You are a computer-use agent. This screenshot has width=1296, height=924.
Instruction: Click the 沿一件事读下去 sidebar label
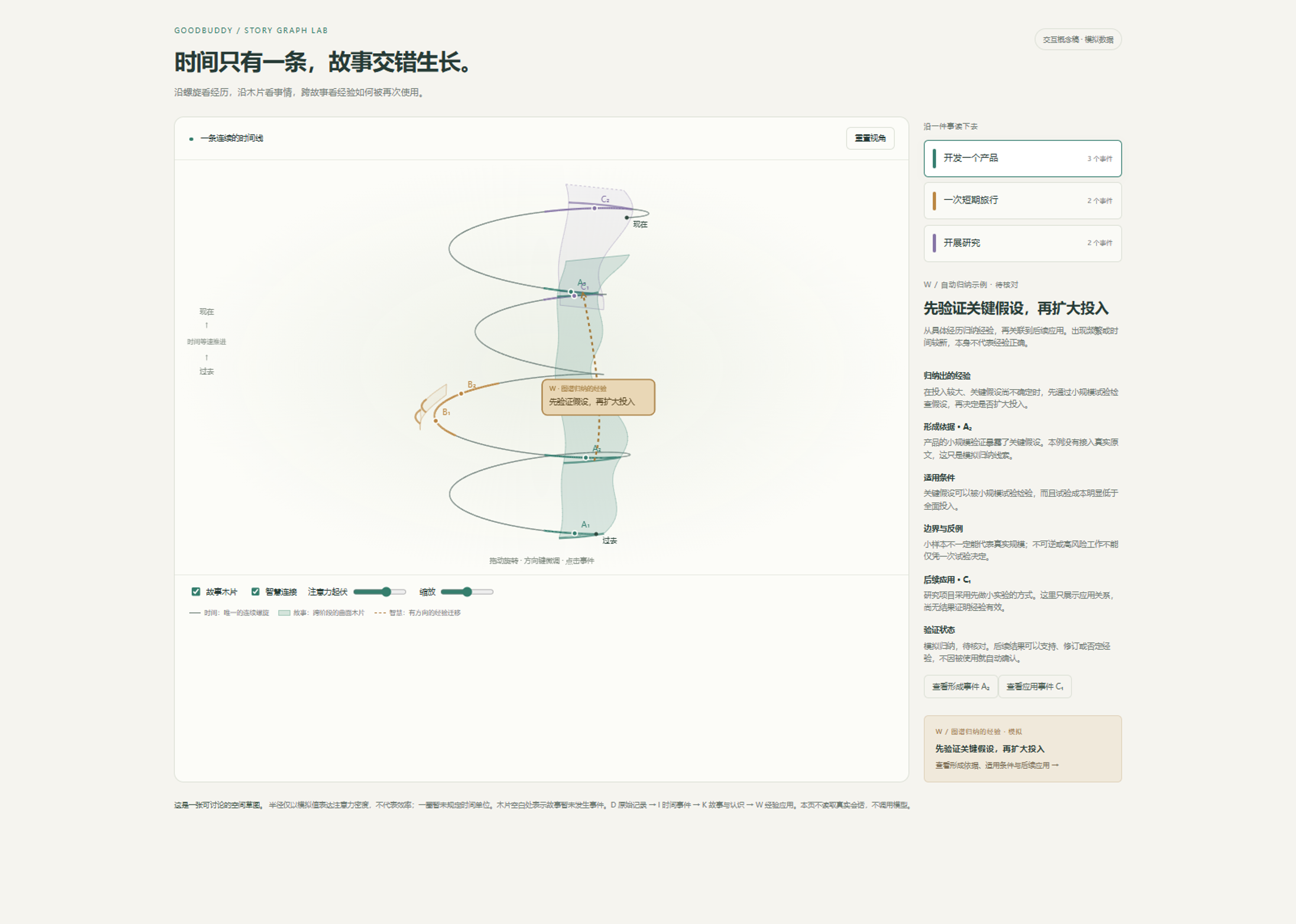pyautogui.click(x=950, y=126)
